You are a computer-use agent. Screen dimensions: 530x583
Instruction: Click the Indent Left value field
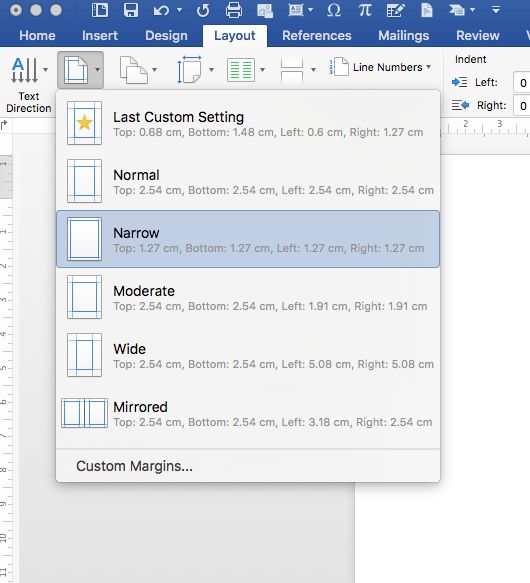tap(521, 83)
